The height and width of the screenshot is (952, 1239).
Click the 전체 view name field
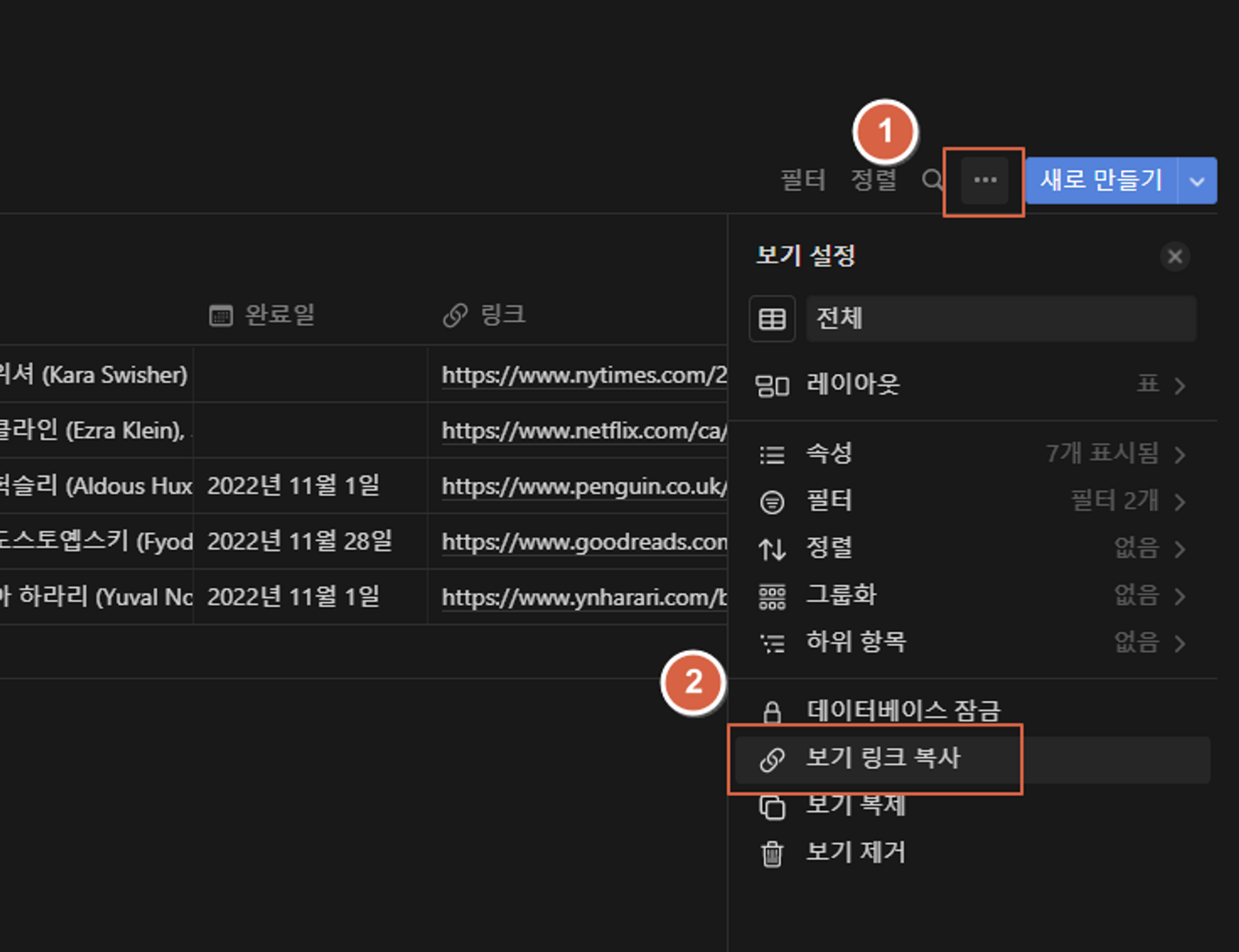1000,318
